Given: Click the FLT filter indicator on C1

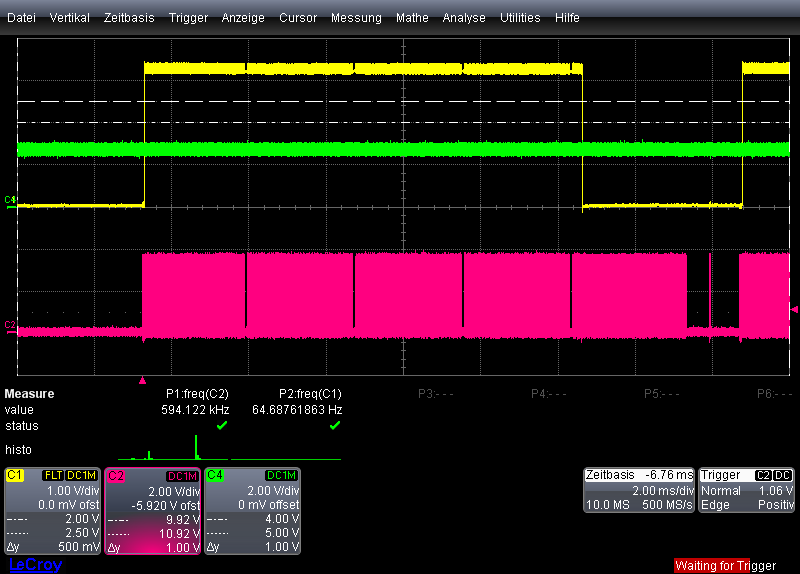Looking at the screenshot, I should coord(53,476).
